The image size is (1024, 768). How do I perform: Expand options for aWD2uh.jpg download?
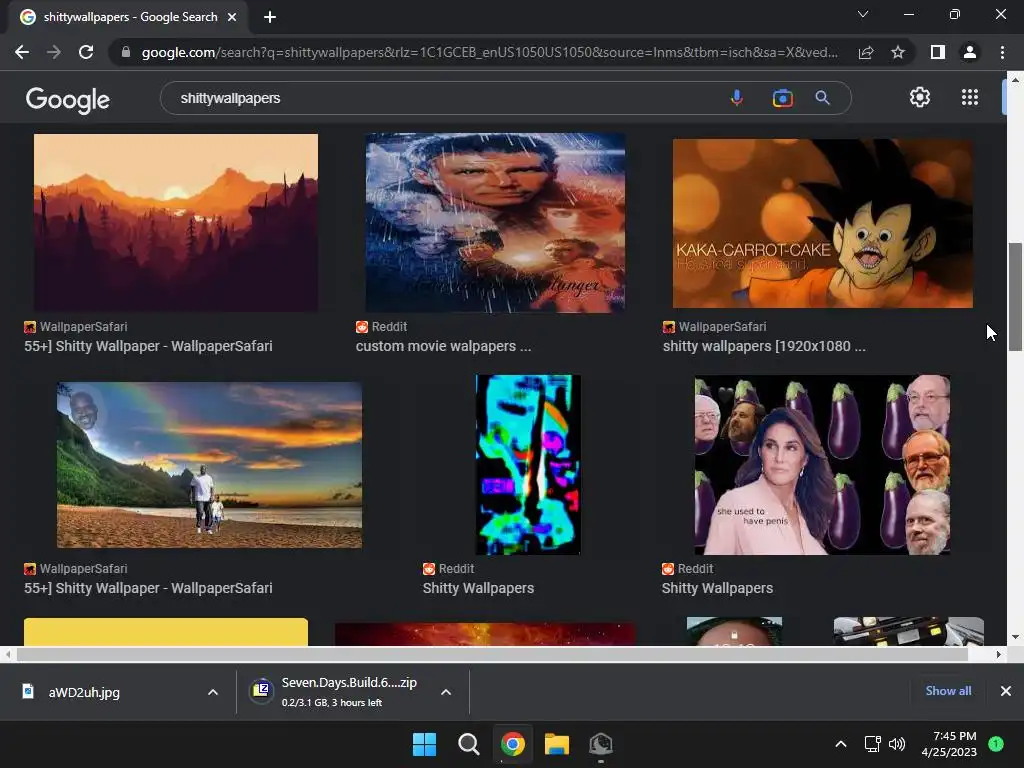coord(213,692)
